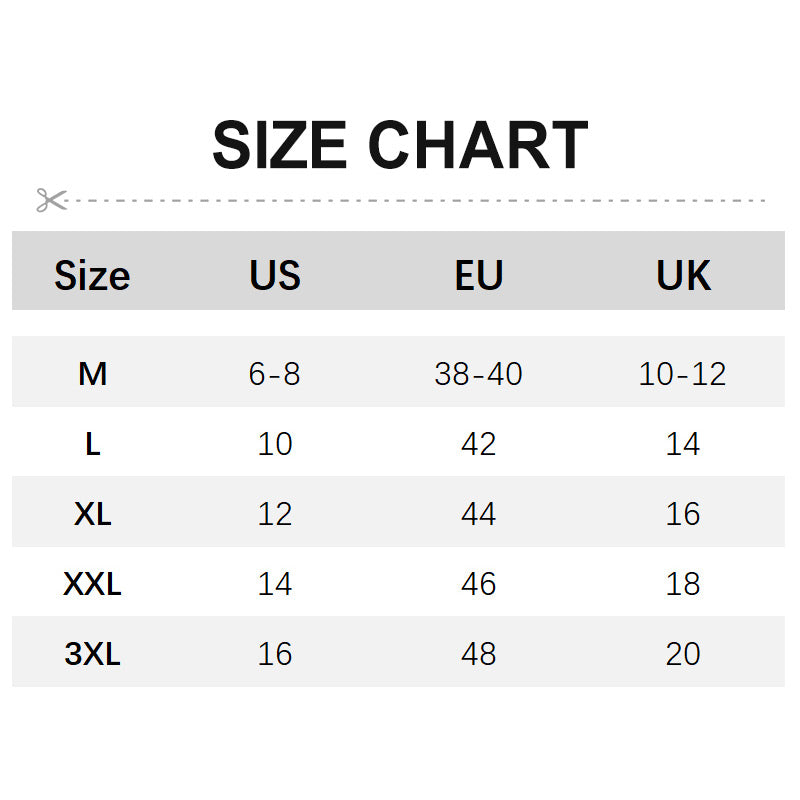Viewport: 800px width, 800px height.
Task: Click the scissors icon below the title
Action: coord(51,200)
